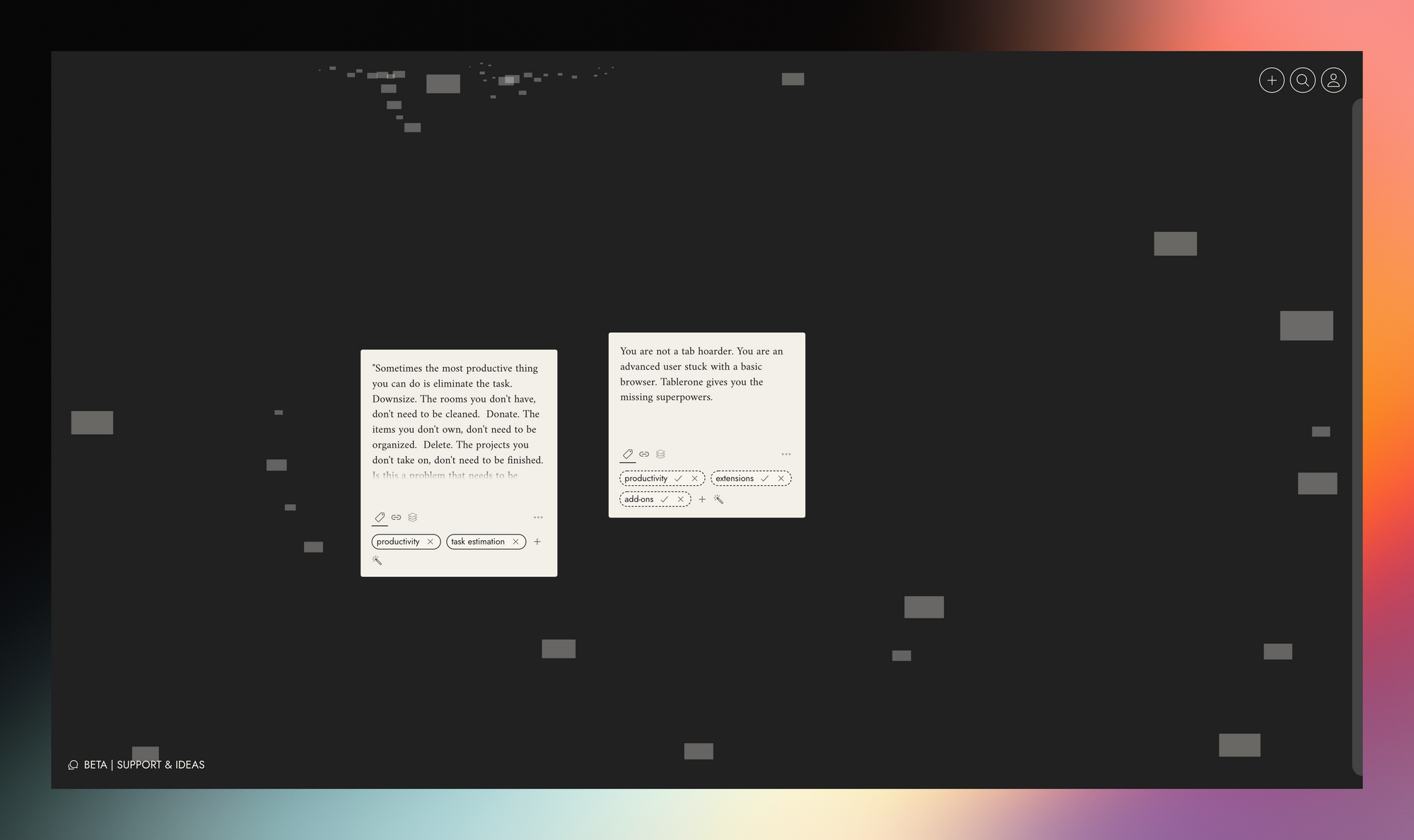Screen dimensions: 1414x840
Task: Click the stack icon on the right note
Action: [x=661, y=454]
